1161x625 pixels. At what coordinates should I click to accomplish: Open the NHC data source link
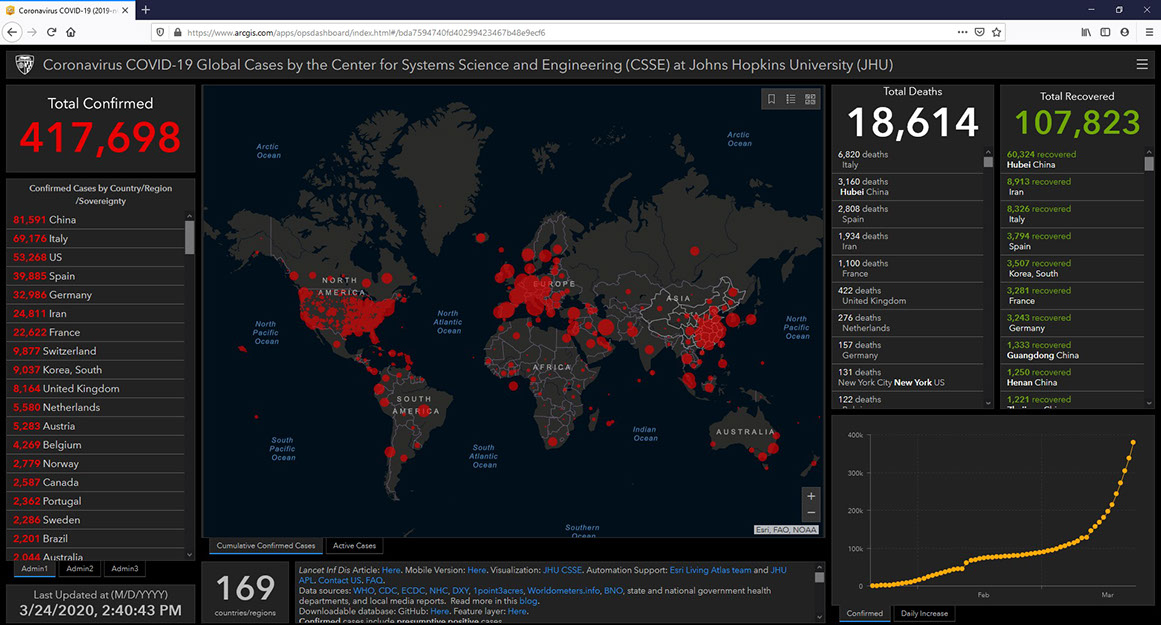[438, 591]
